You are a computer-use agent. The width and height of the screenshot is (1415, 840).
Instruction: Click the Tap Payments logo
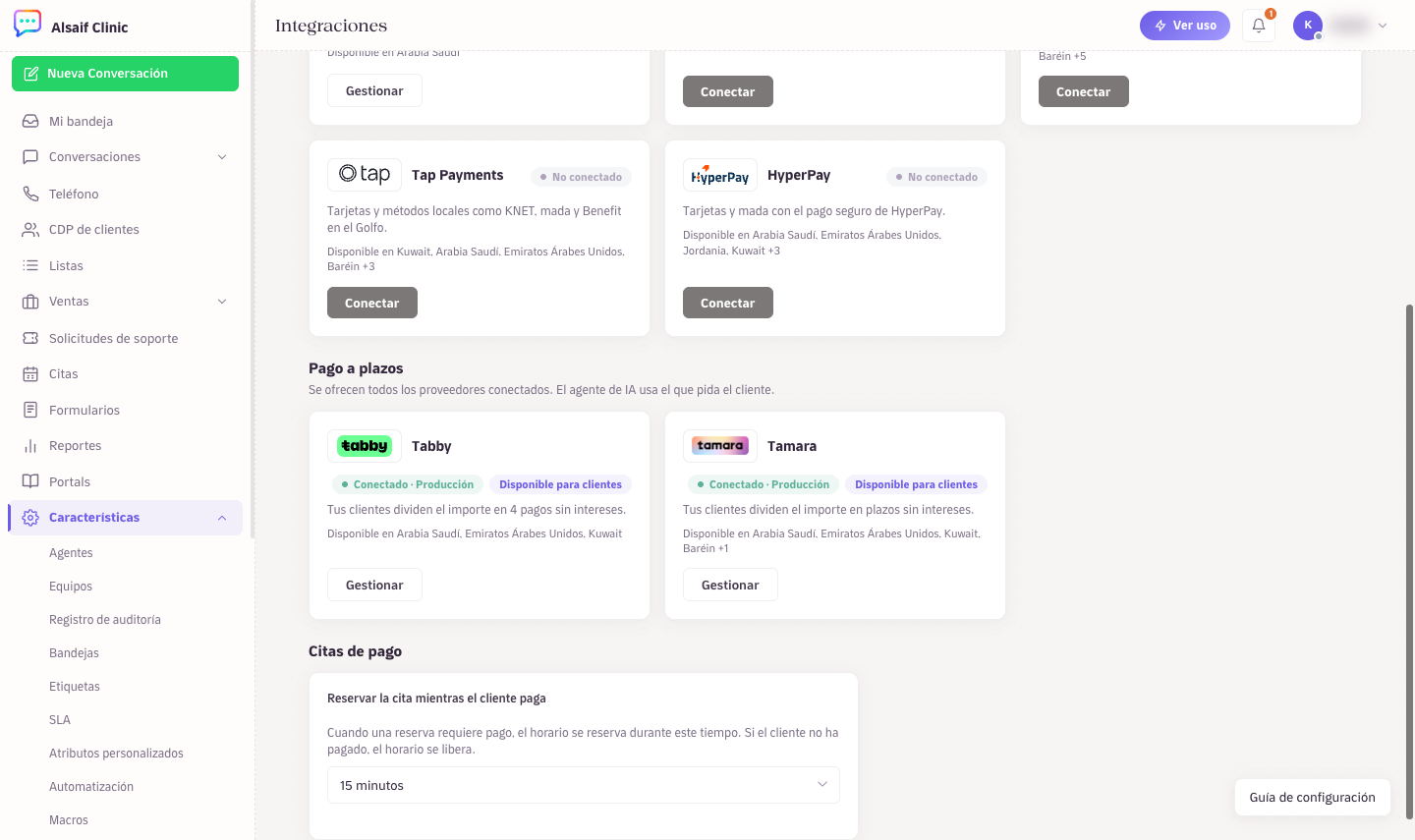[365, 174]
